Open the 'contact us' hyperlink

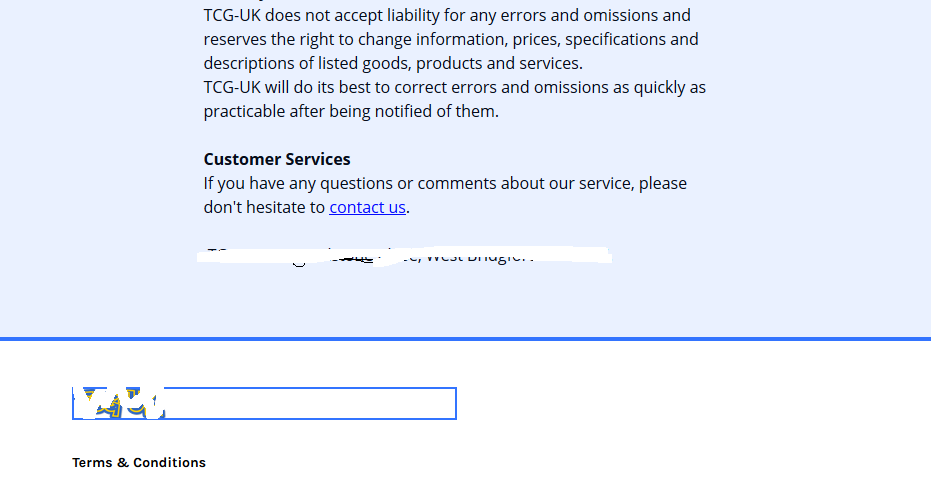pos(368,207)
